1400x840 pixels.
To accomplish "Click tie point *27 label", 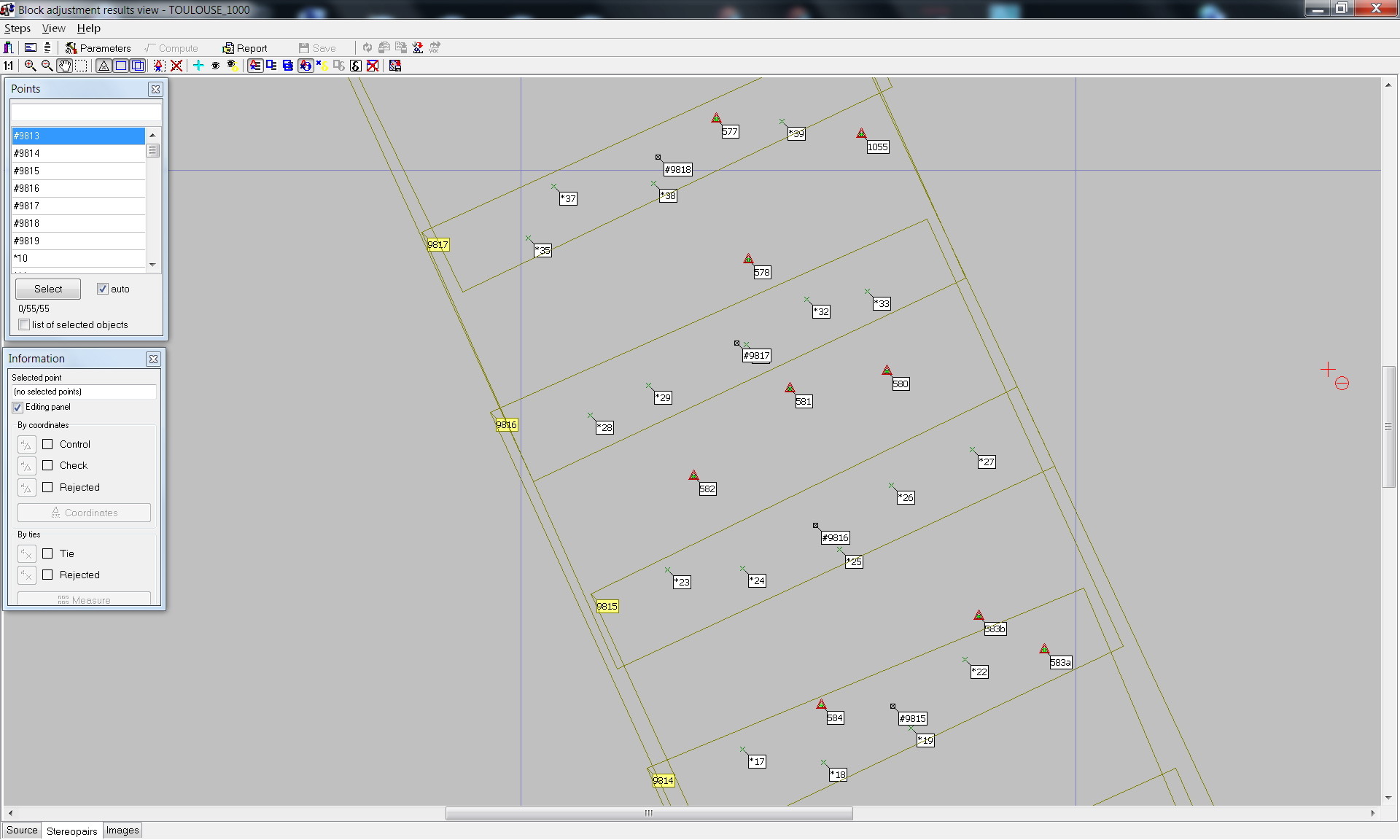I will (x=987, y=462).
